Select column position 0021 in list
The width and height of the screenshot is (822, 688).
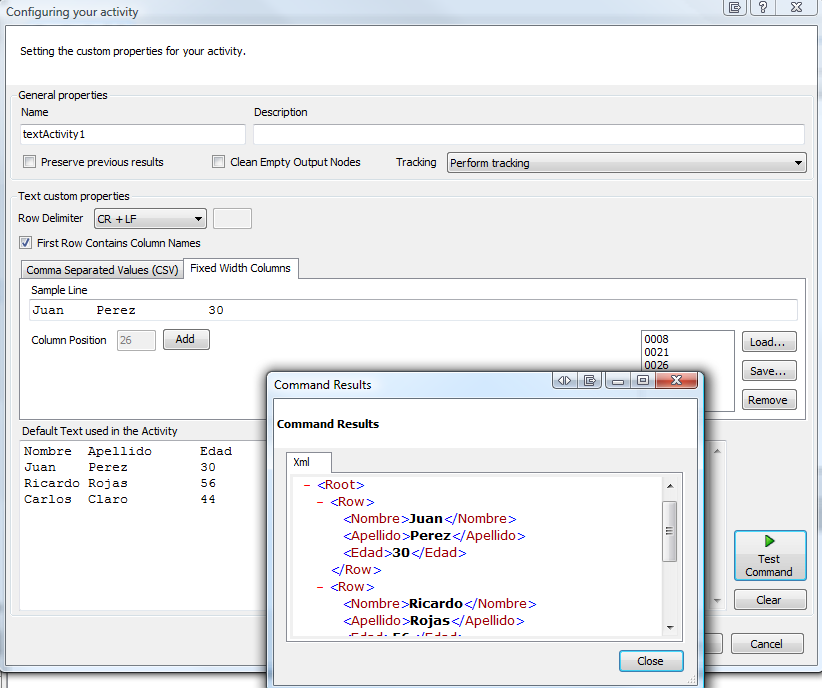point(656,352)
